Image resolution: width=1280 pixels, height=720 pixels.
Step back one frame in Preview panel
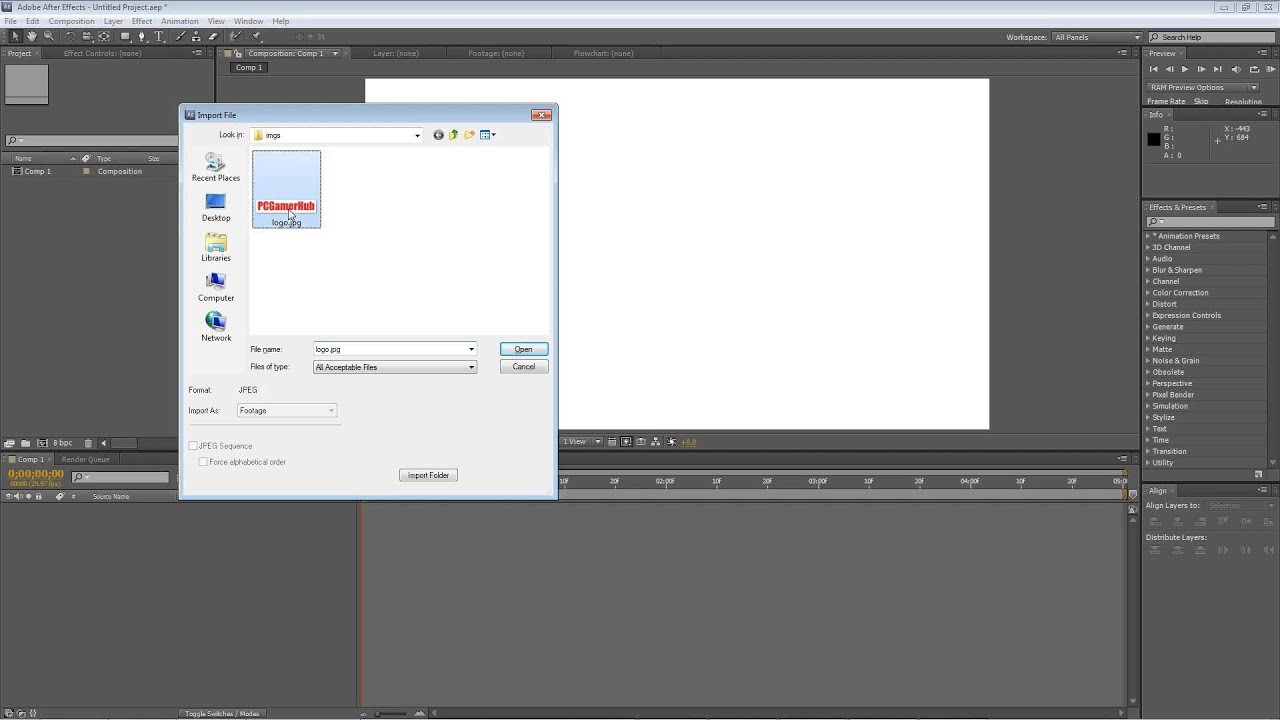[1169, 69]
